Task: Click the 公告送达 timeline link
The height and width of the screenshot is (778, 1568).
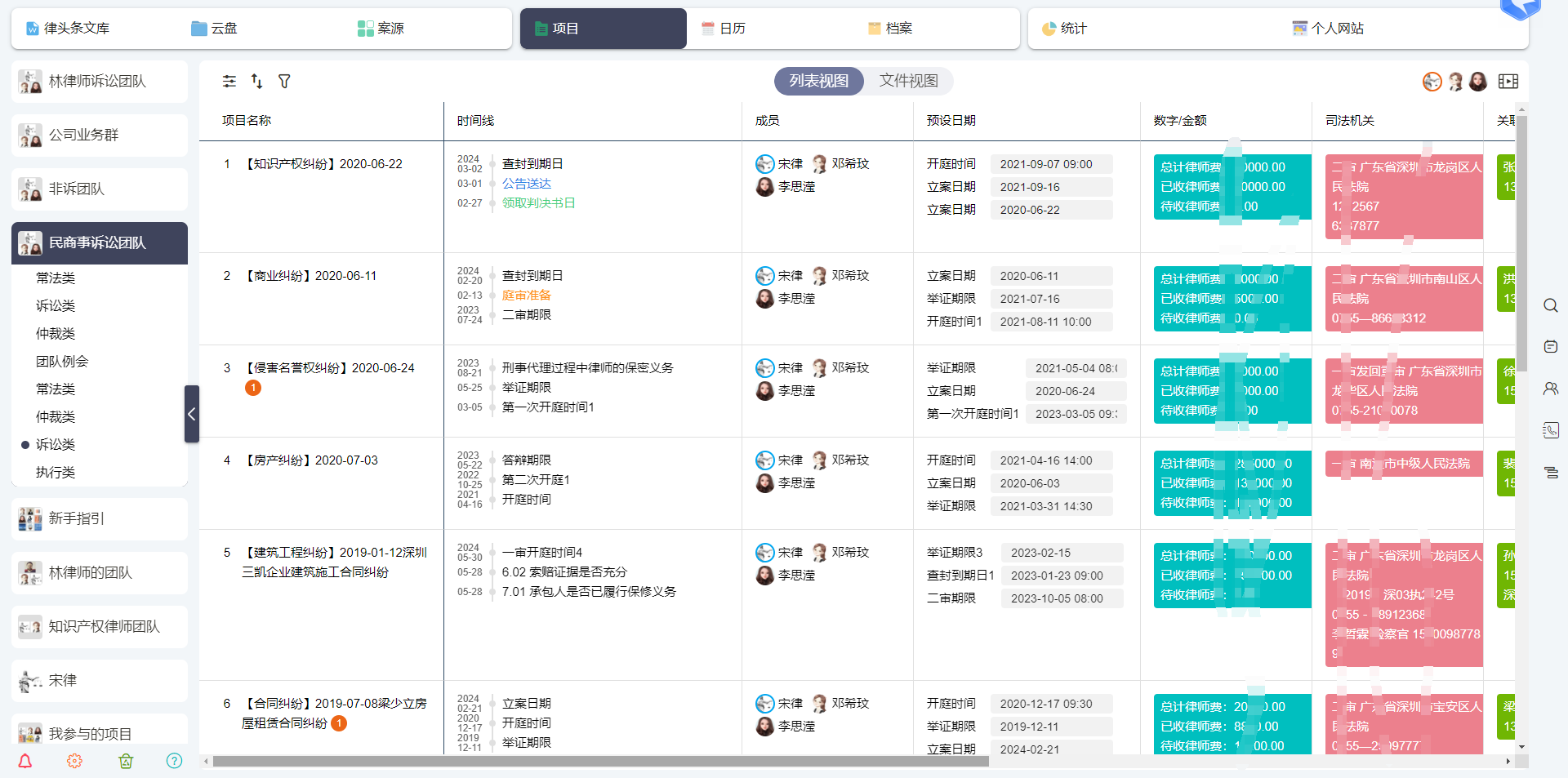Action: (527, 184)
